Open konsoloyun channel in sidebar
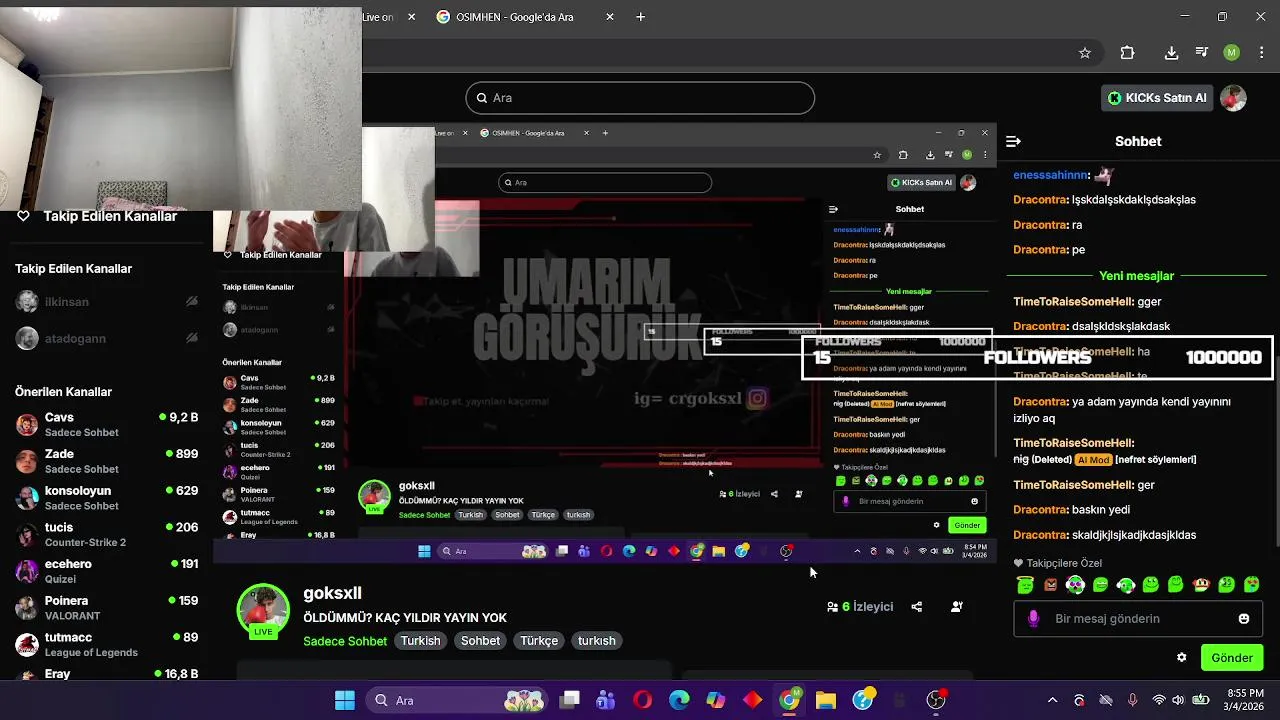Viewport: 1280px width, 720px height. click(107, 498)
